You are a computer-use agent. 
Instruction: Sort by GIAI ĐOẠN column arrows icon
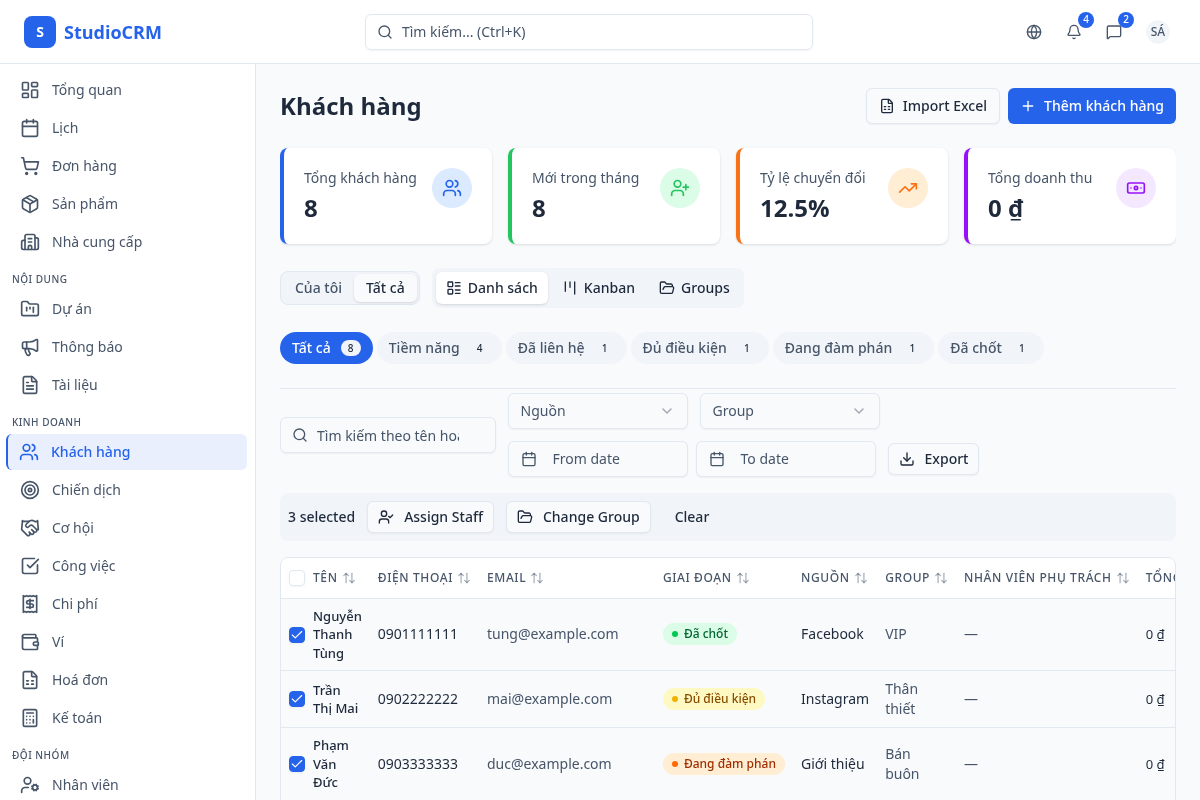742,578
